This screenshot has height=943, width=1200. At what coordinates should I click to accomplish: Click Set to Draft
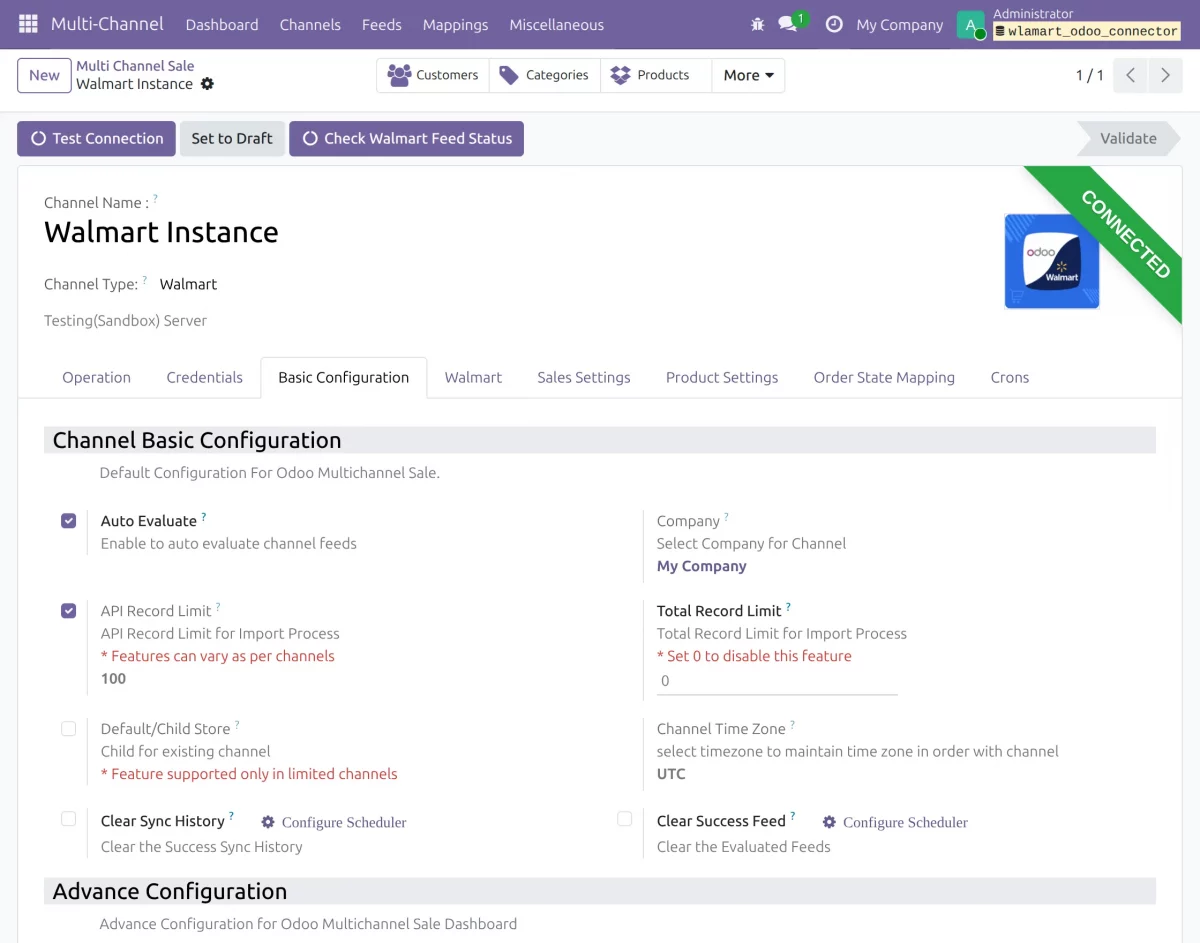(x=232, y=139)
